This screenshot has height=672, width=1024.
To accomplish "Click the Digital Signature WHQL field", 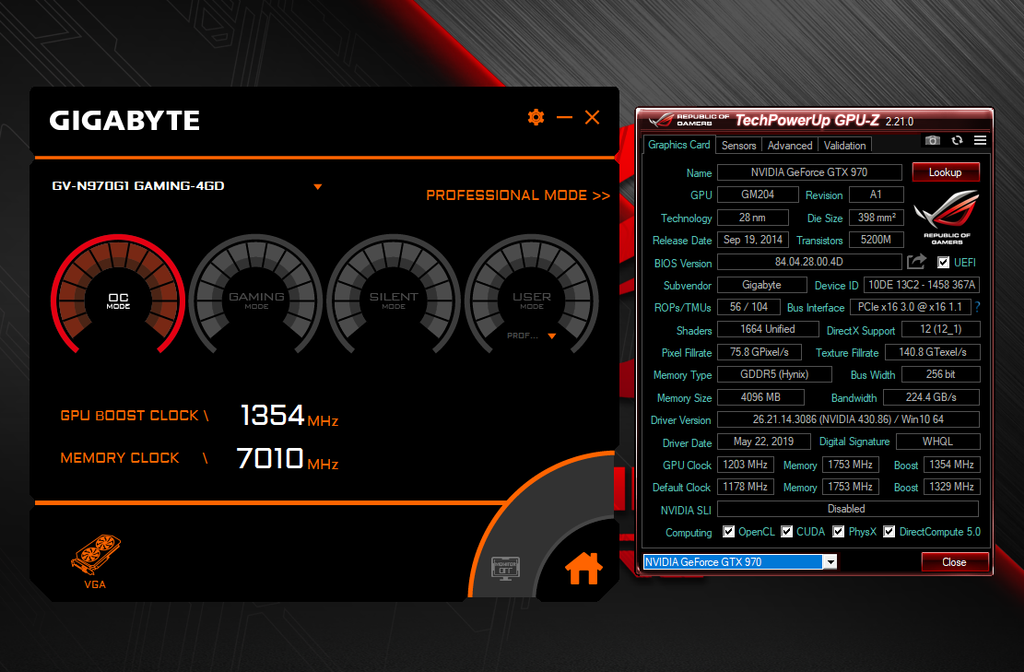I will click(x=938, y=441).
